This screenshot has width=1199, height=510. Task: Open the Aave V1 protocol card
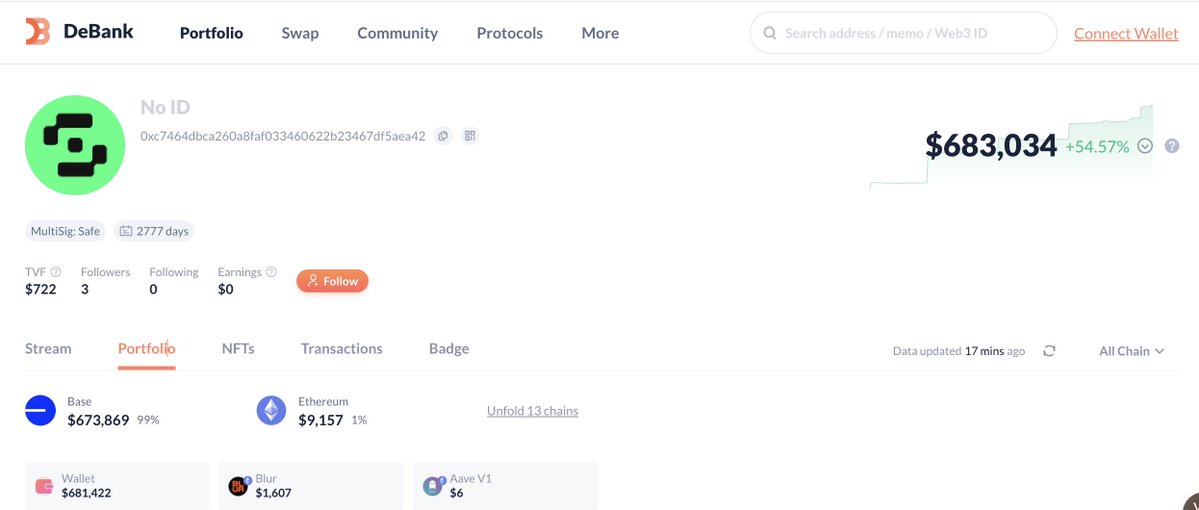[505, 486]
